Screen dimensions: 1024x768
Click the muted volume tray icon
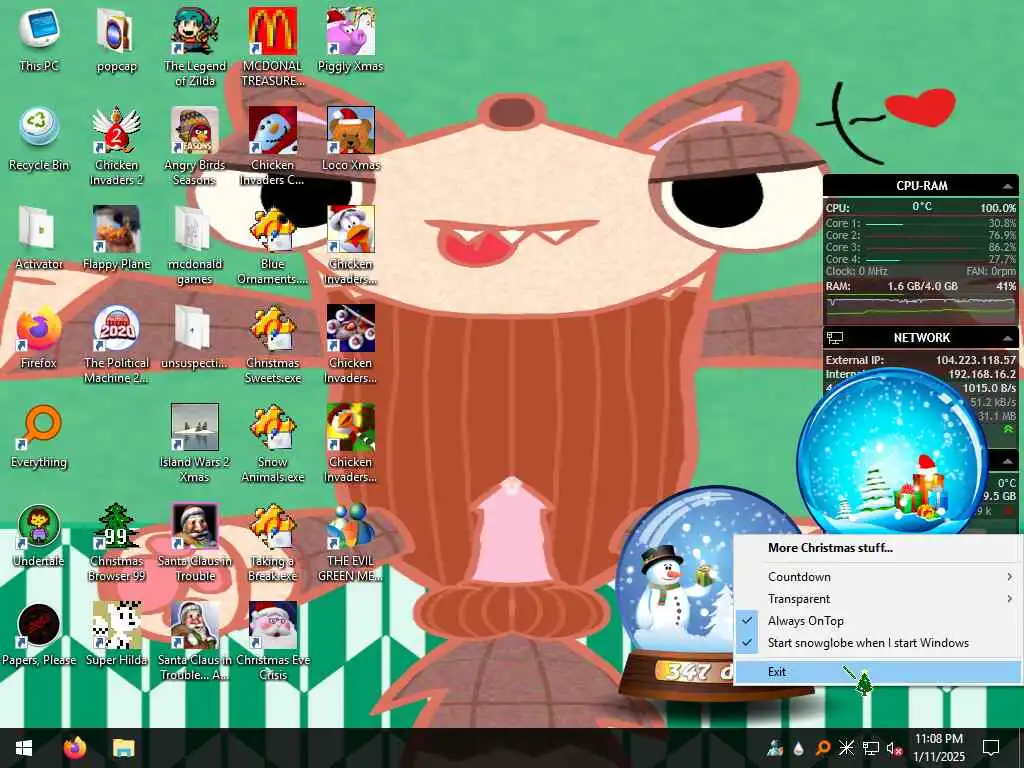tap(895, 748)
